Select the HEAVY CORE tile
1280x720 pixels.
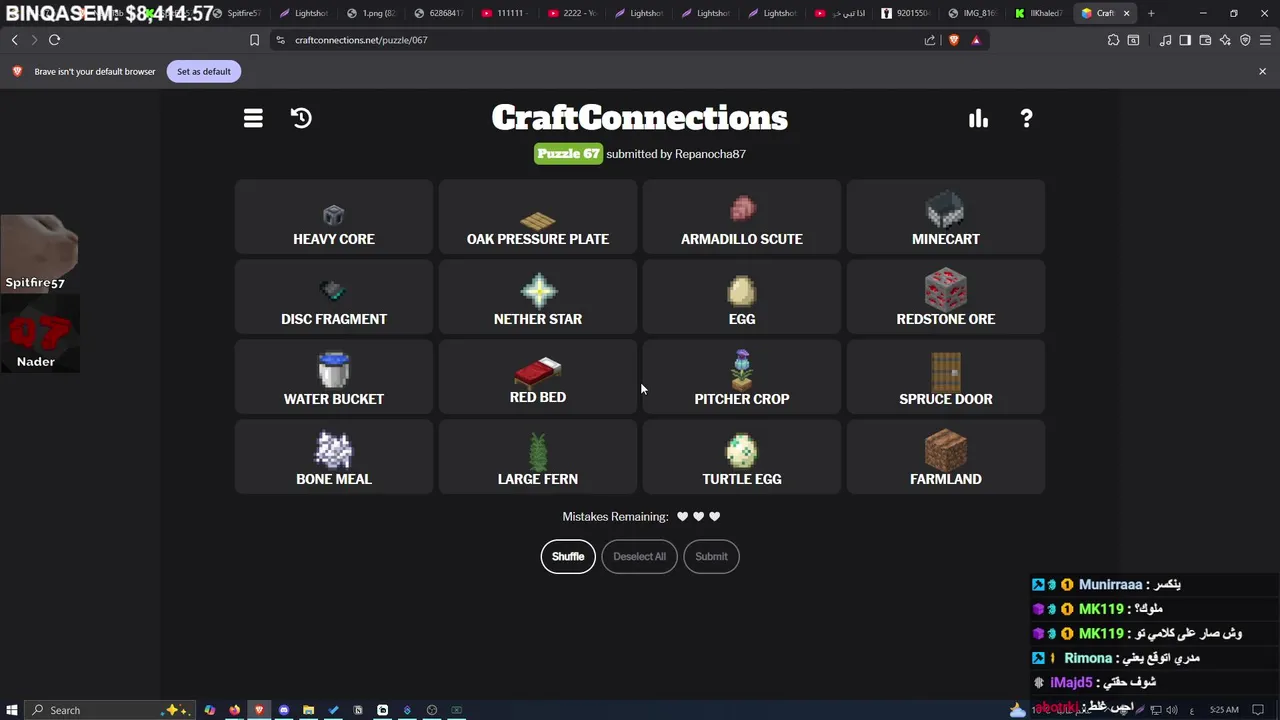[334, 217]
